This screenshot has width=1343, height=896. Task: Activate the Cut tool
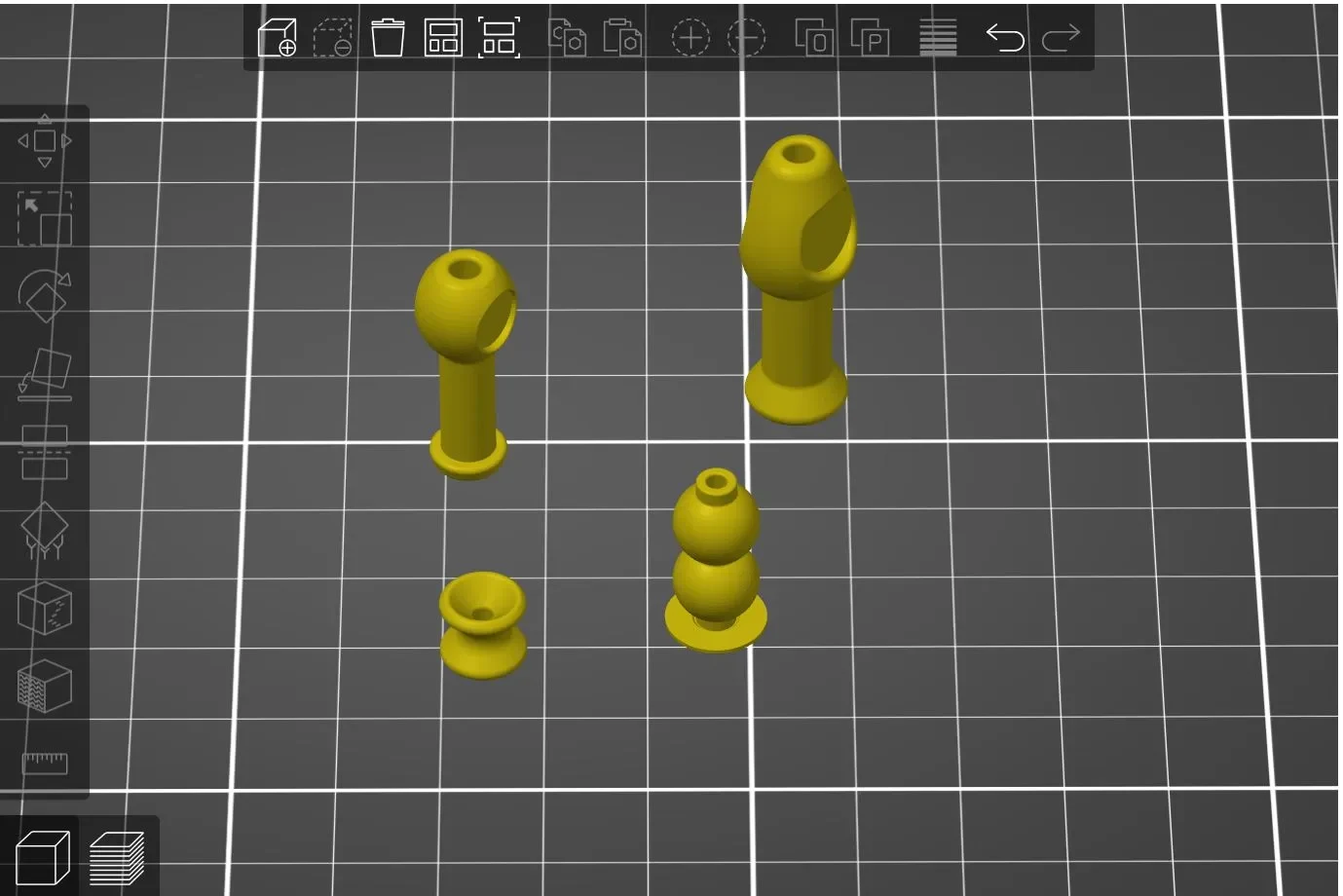[x=45, y=453]
